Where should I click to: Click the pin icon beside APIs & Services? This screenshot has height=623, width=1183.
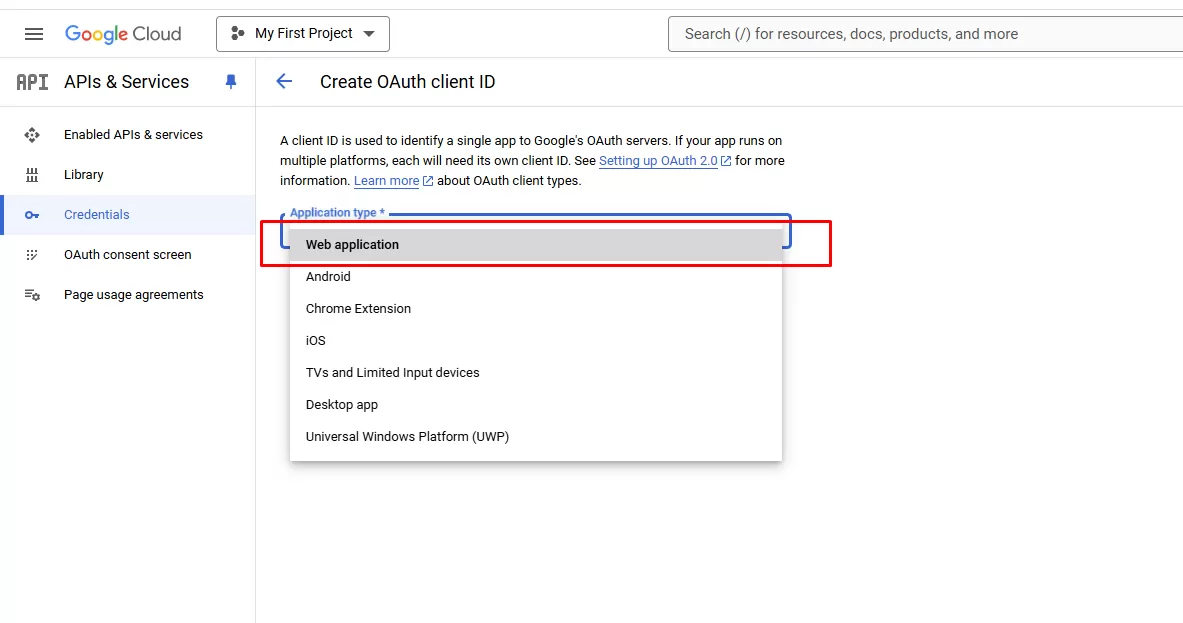[231, 82]
